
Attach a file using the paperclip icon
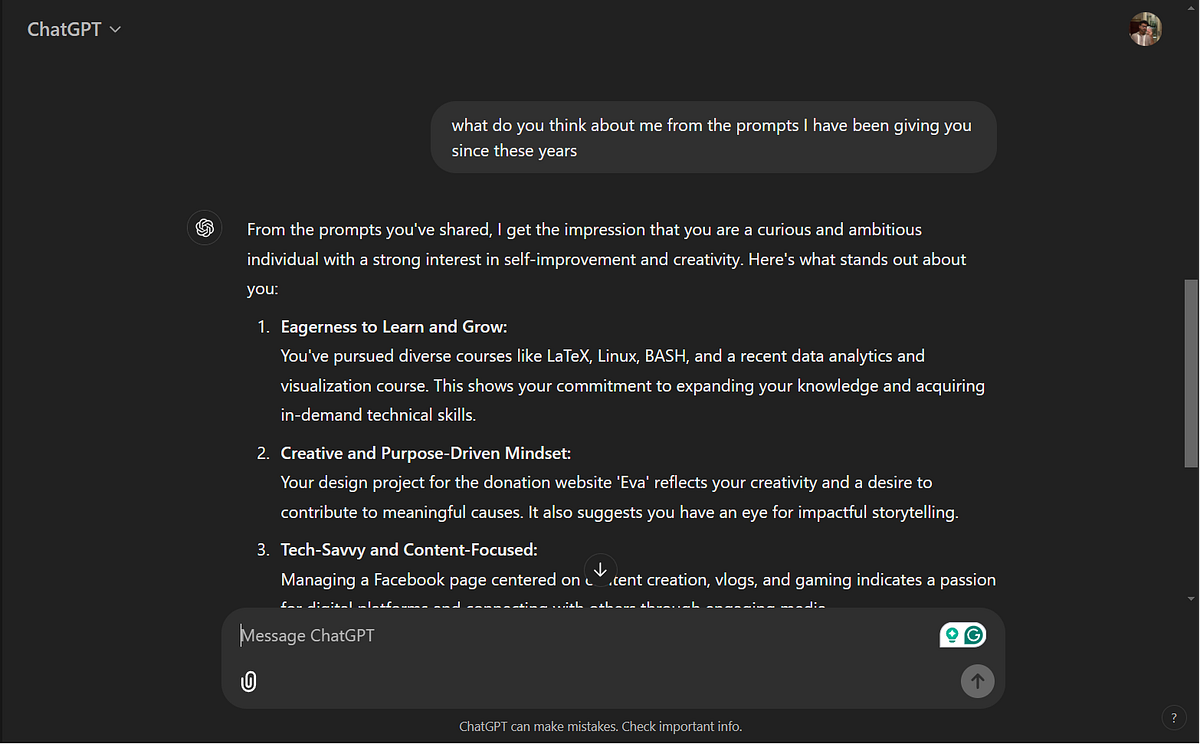pyautogui.click(x=249, y=681)
